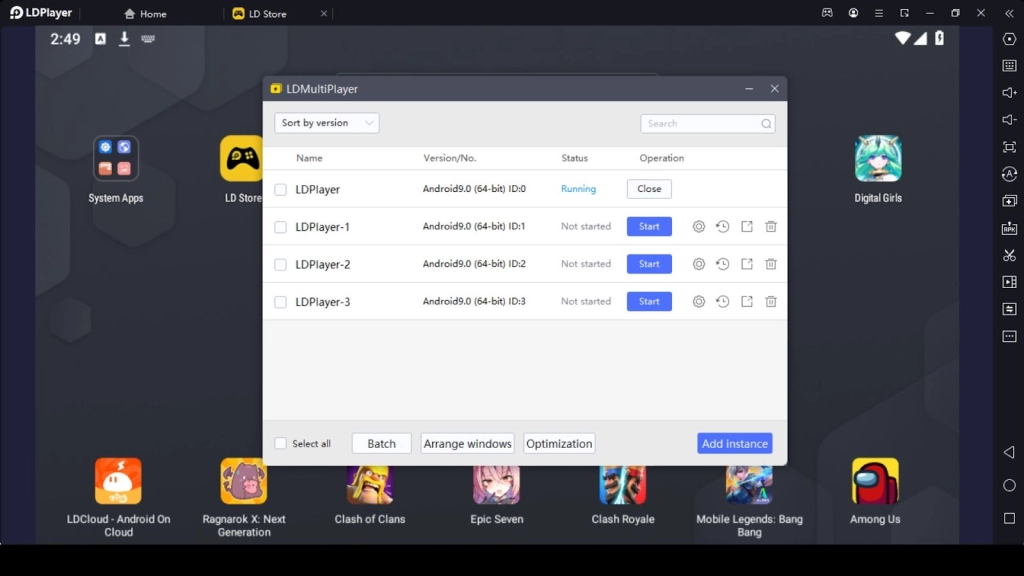1024x576 pixels.
Task: Tick the Select all checkbox
Action: (280, 443)
